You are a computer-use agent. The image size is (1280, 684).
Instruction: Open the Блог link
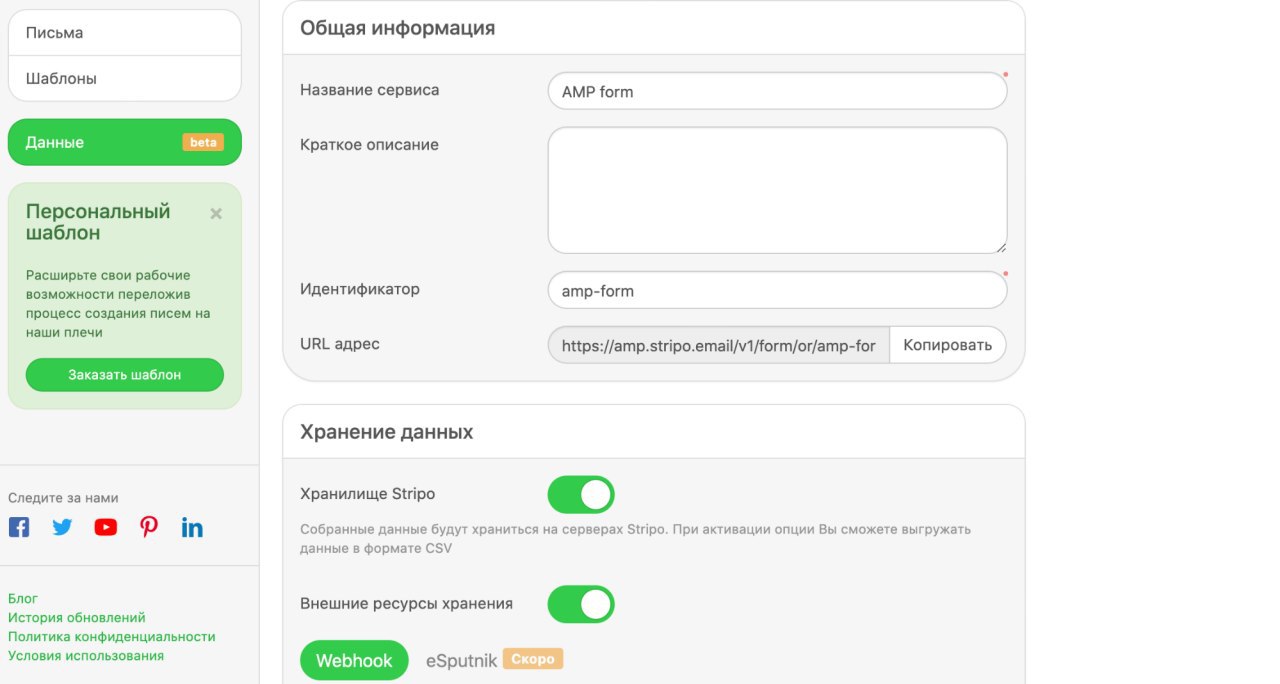(x=23, y=598)
